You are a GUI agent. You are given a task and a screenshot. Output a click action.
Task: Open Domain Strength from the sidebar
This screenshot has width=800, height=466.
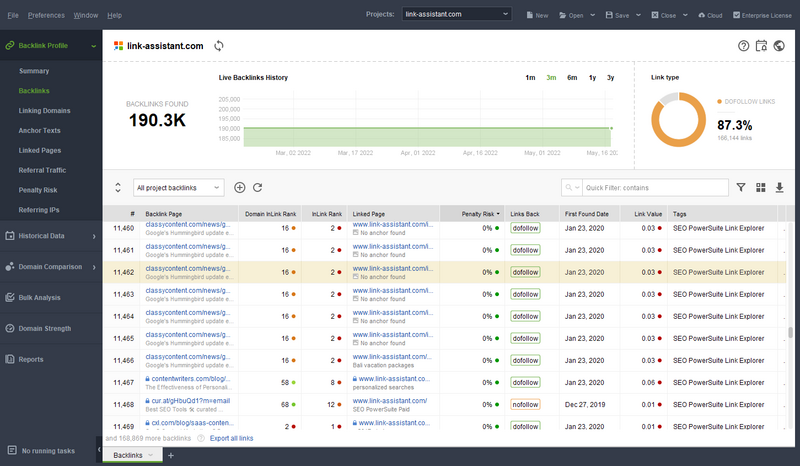pyautogui.click(x=45, y=329)
